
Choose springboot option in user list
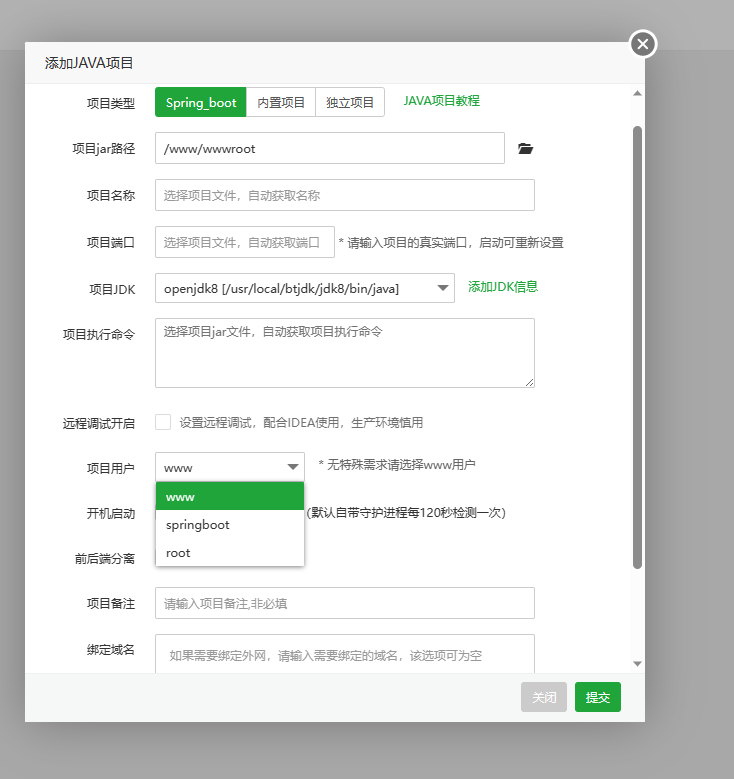[230, 525]
